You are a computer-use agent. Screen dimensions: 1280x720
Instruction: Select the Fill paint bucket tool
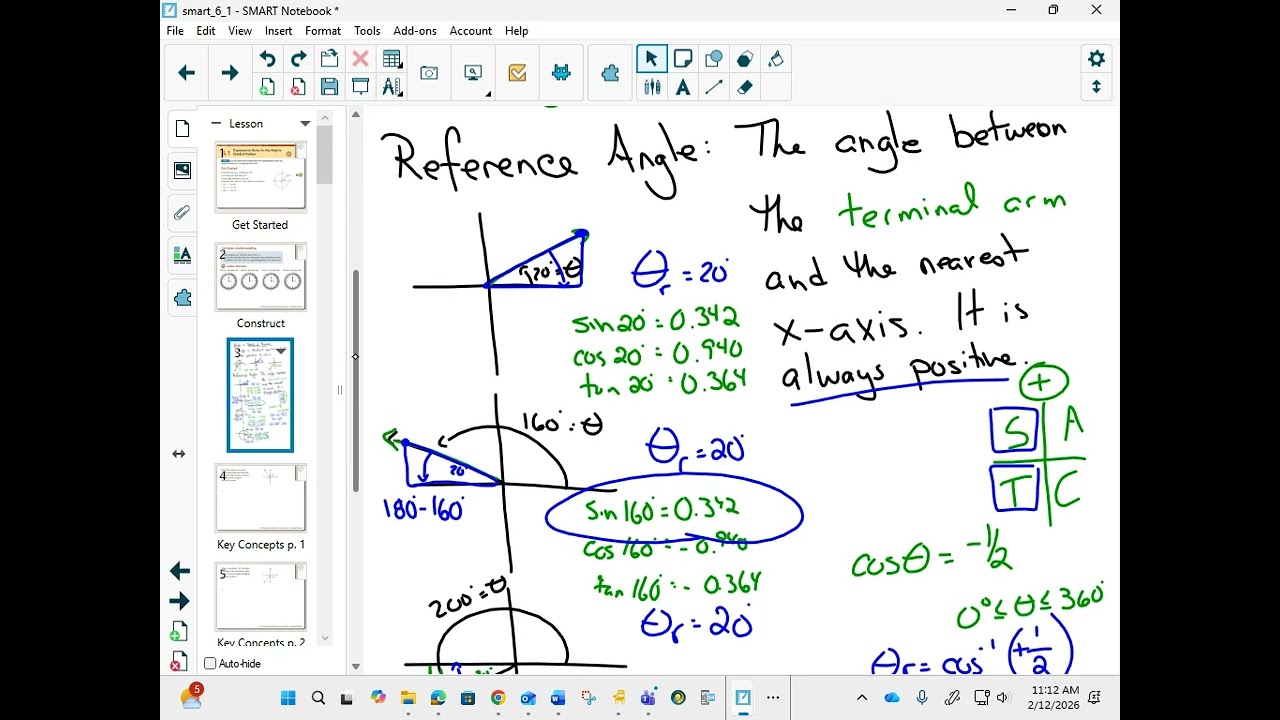[x=776, y=59]
